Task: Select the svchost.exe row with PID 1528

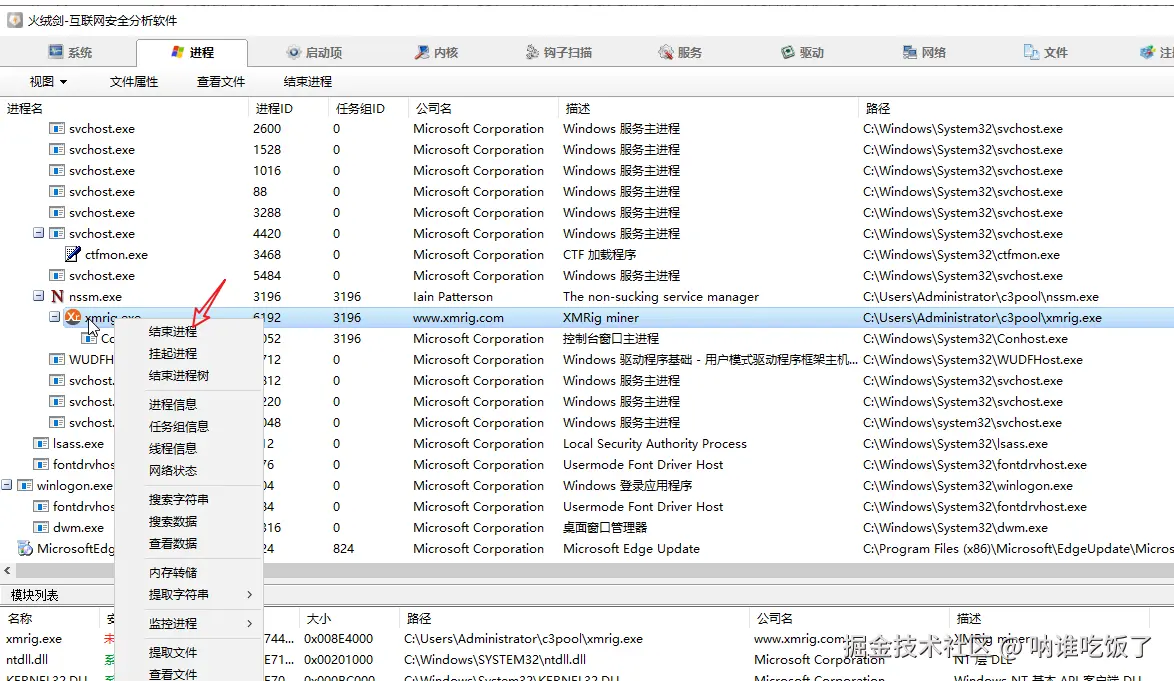Action: (587, 150)
